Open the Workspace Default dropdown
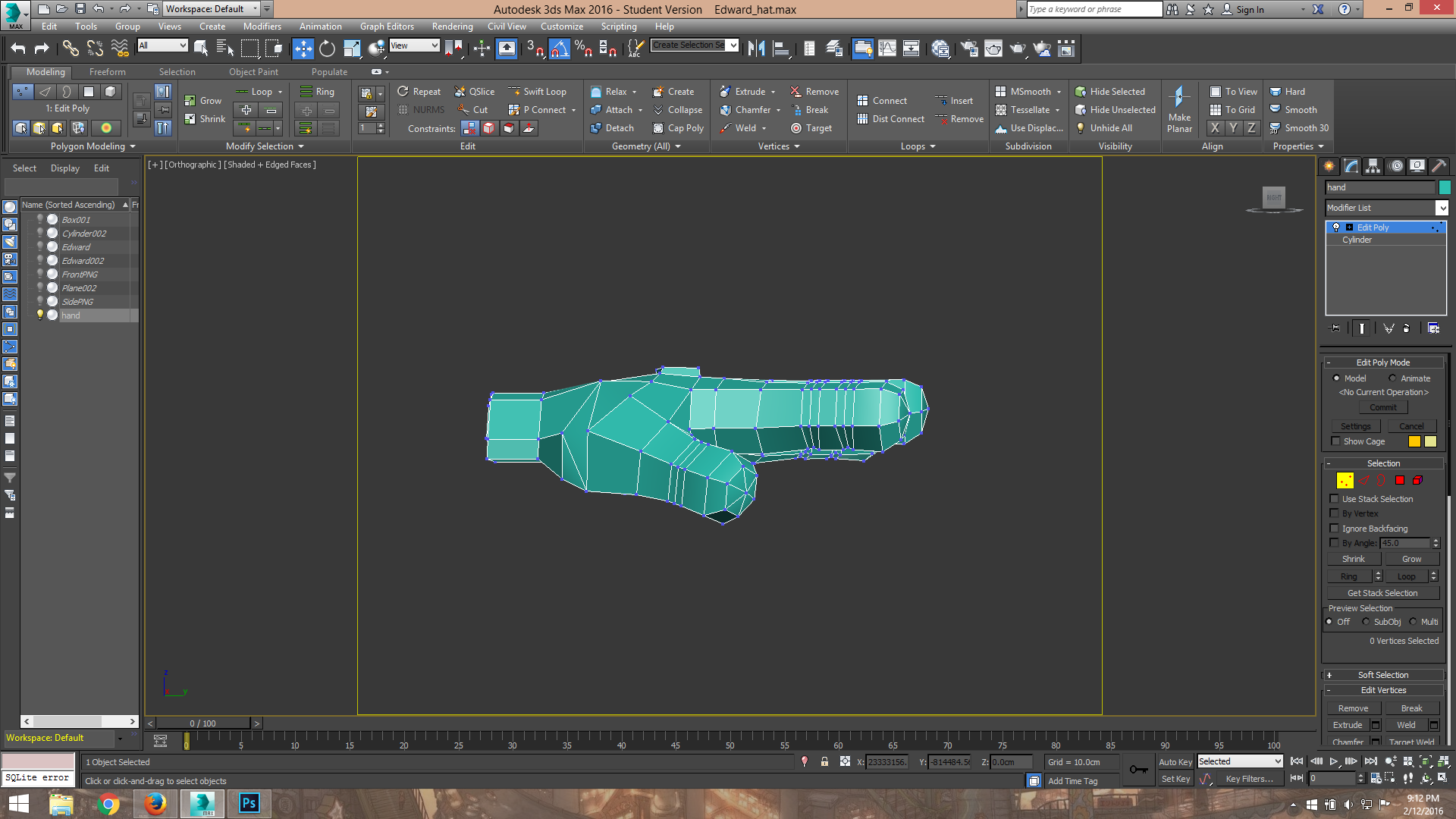The height and width of the screenshot is (819, 1456). click(212, 9)
